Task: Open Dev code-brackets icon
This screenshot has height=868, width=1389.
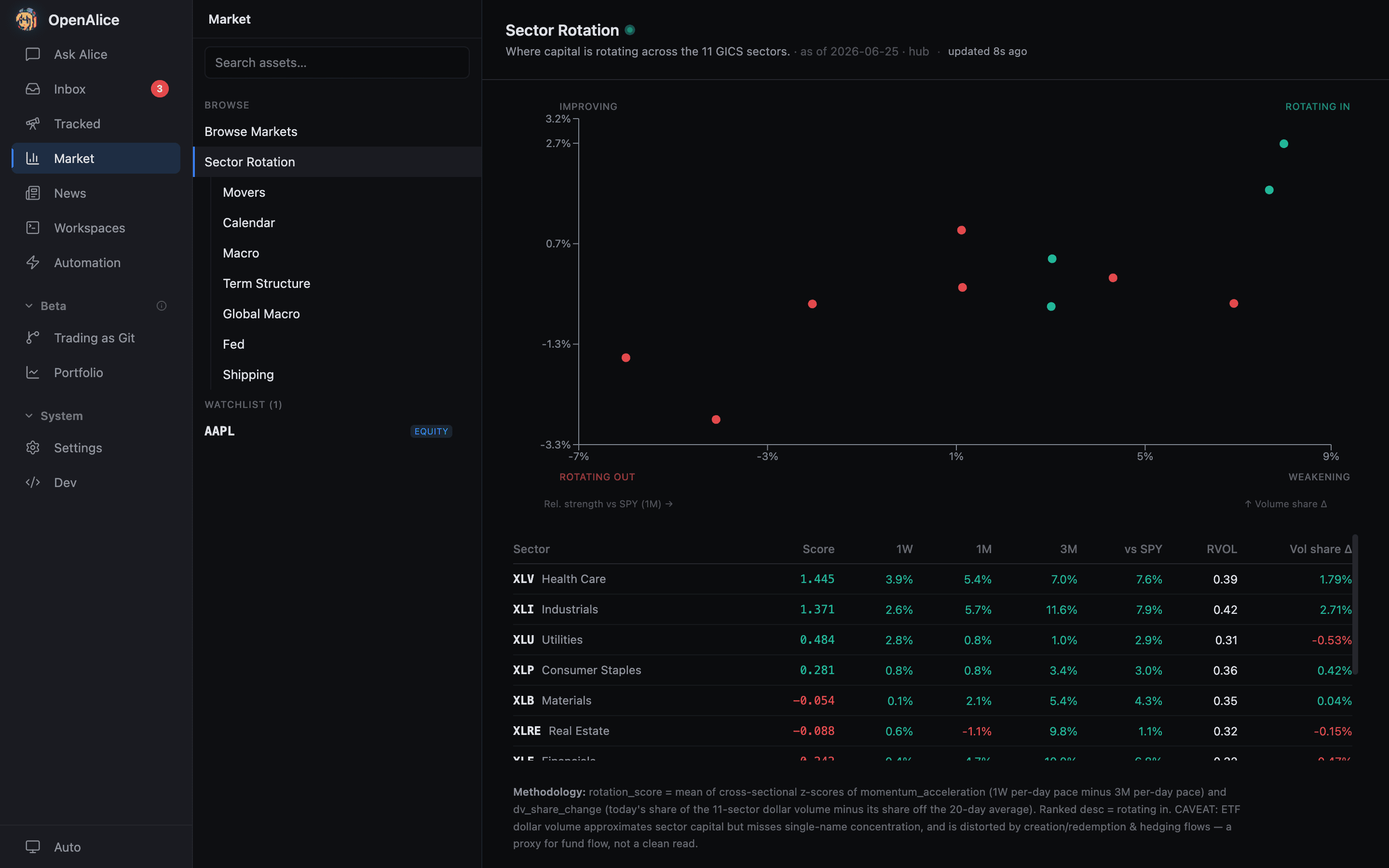Action: click(33, 483)
